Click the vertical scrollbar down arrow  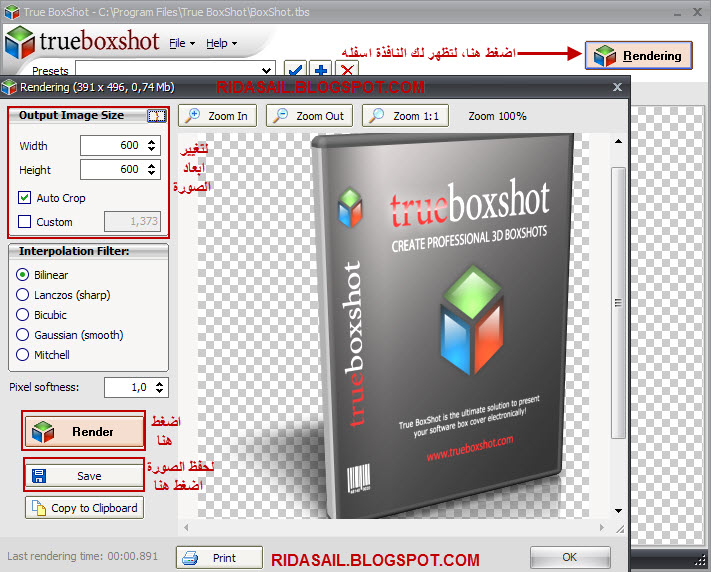click(x=618, y=511)
